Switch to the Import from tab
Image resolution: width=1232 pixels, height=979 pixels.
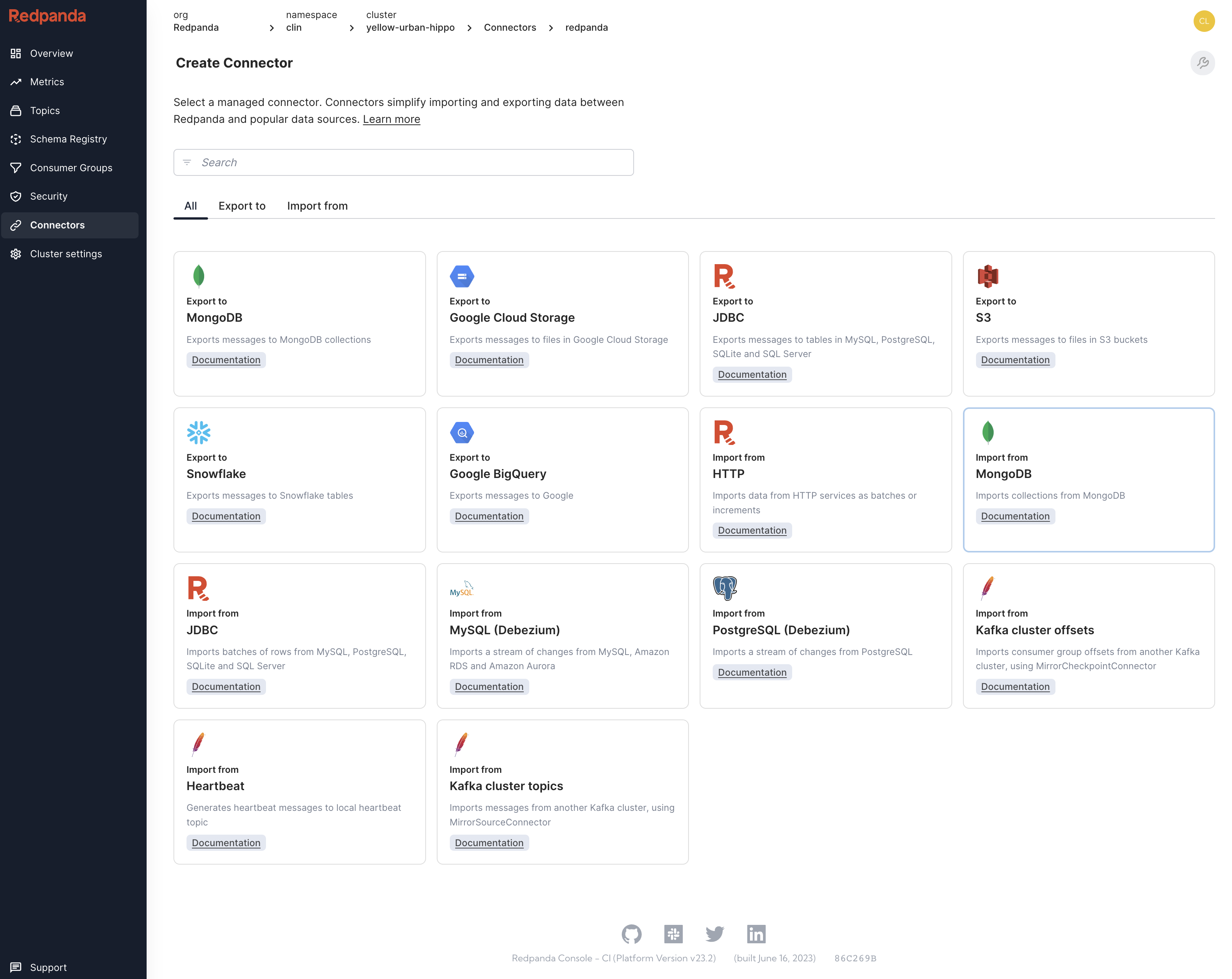pyautogui.click(x=317, y=206)
